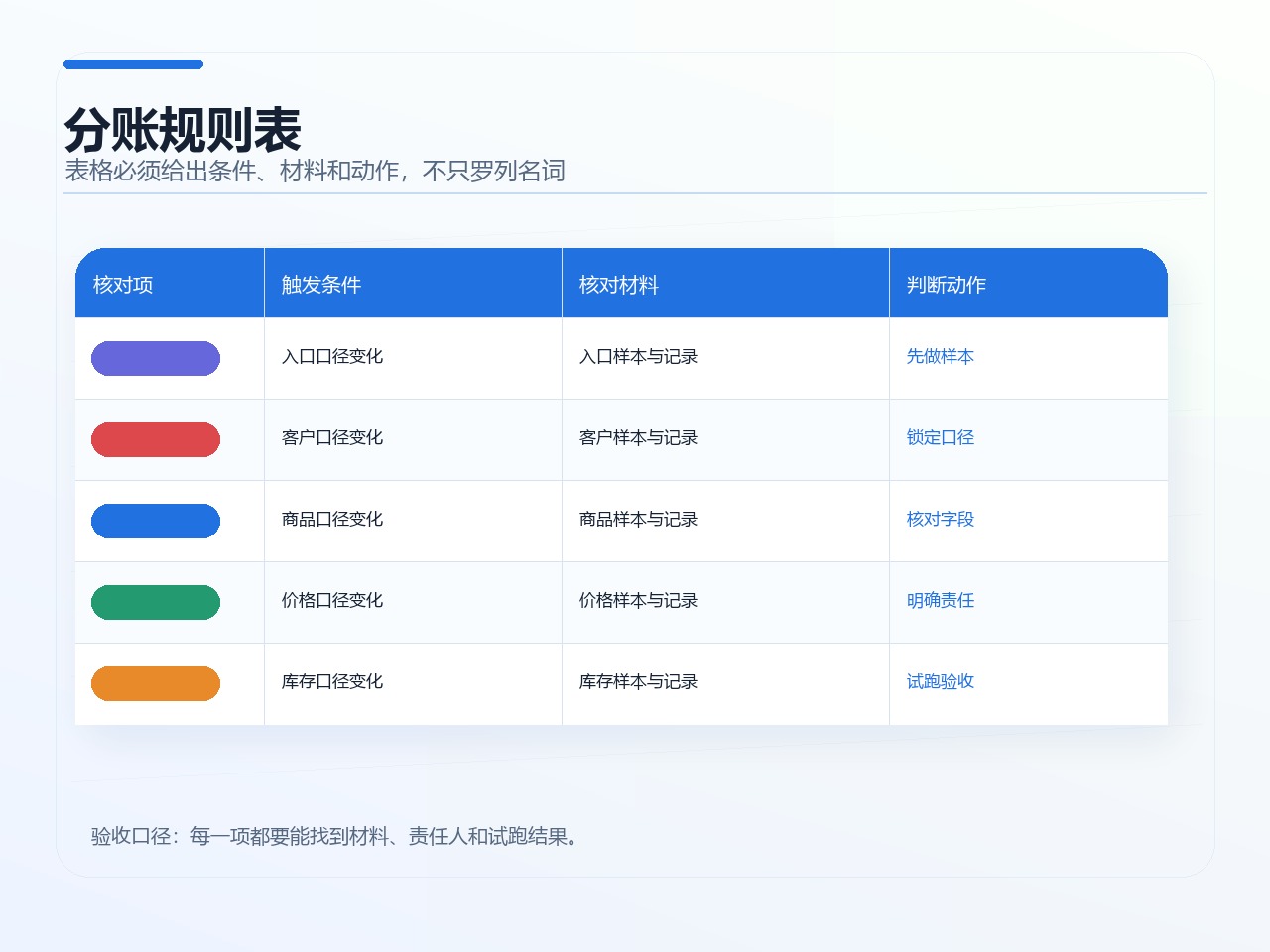This screenshot has width=1270, height=952.
Task: Open the 先做样本 link
Action: coord(941,356)
